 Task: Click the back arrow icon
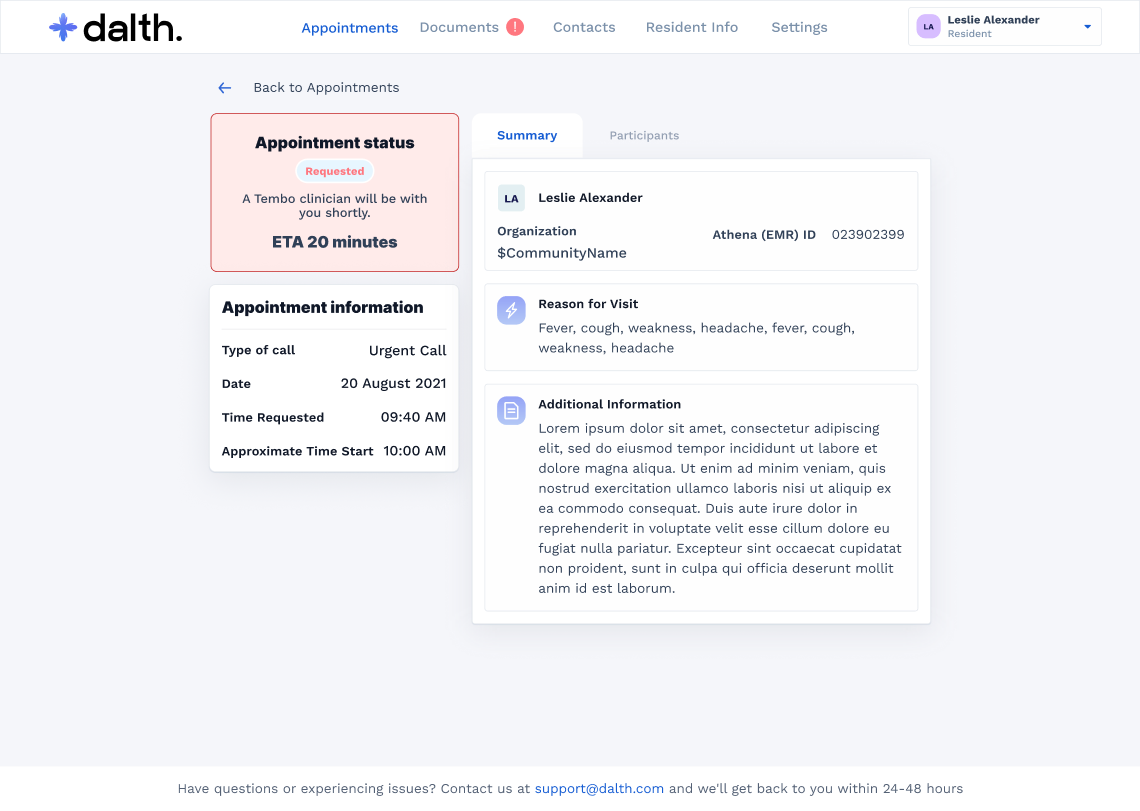[x=225, y=88]
